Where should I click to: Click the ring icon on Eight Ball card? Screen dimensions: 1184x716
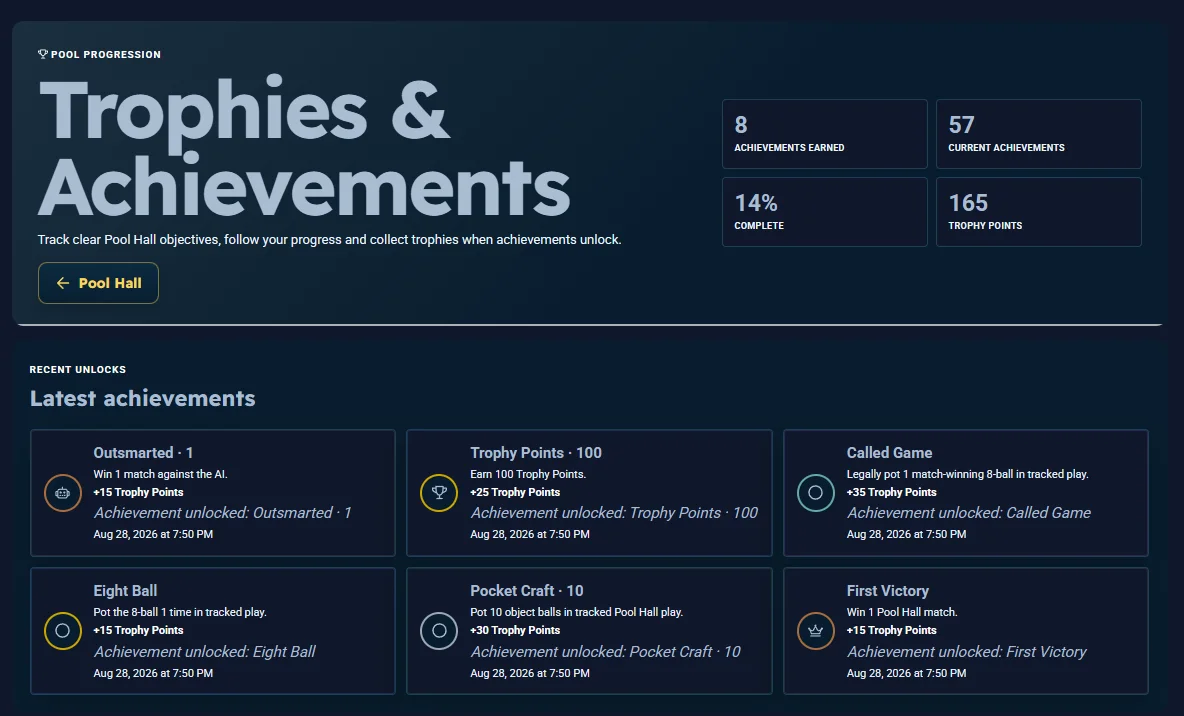coord(63,631)
